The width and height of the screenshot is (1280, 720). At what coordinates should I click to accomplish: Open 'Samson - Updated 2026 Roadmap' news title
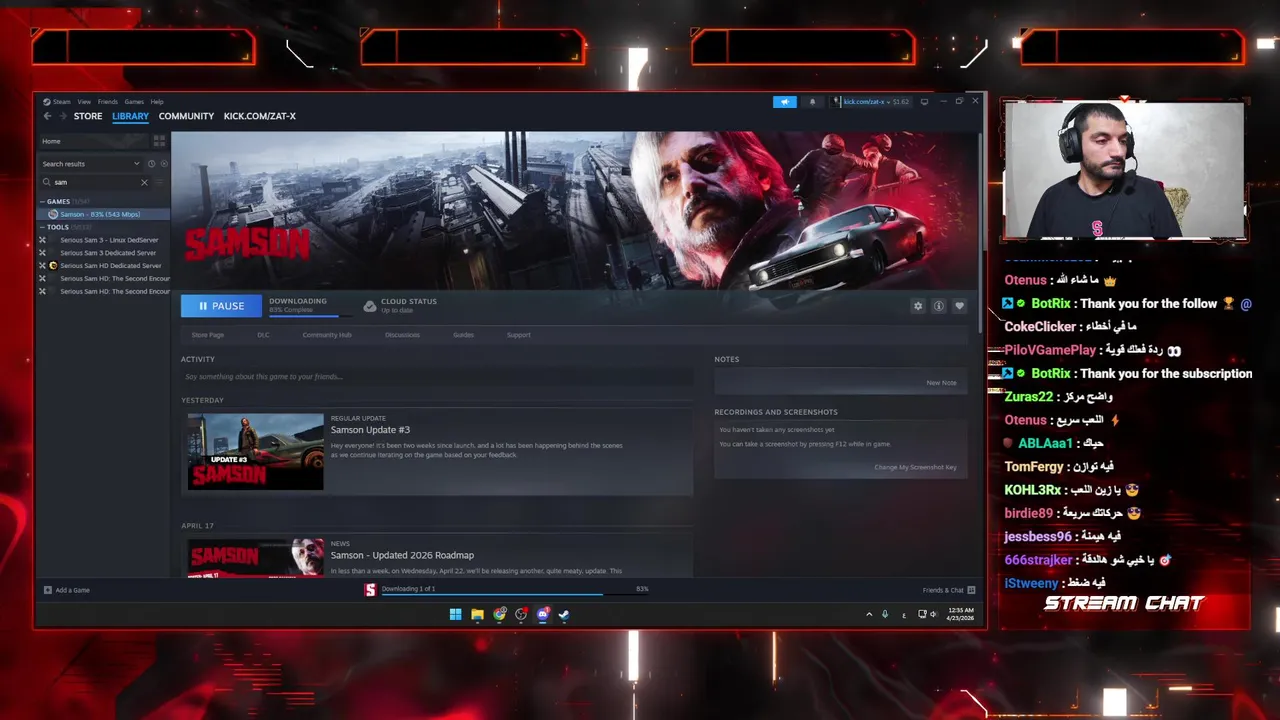[402, 555]
